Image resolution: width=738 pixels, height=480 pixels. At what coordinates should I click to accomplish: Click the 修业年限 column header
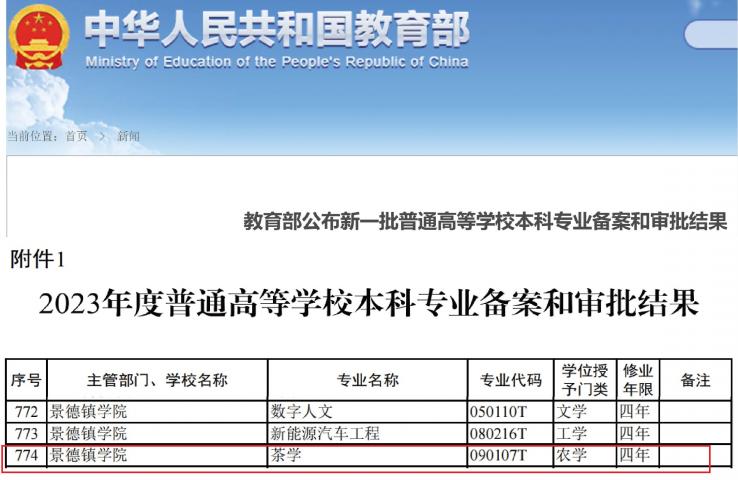tap(638, 380)
